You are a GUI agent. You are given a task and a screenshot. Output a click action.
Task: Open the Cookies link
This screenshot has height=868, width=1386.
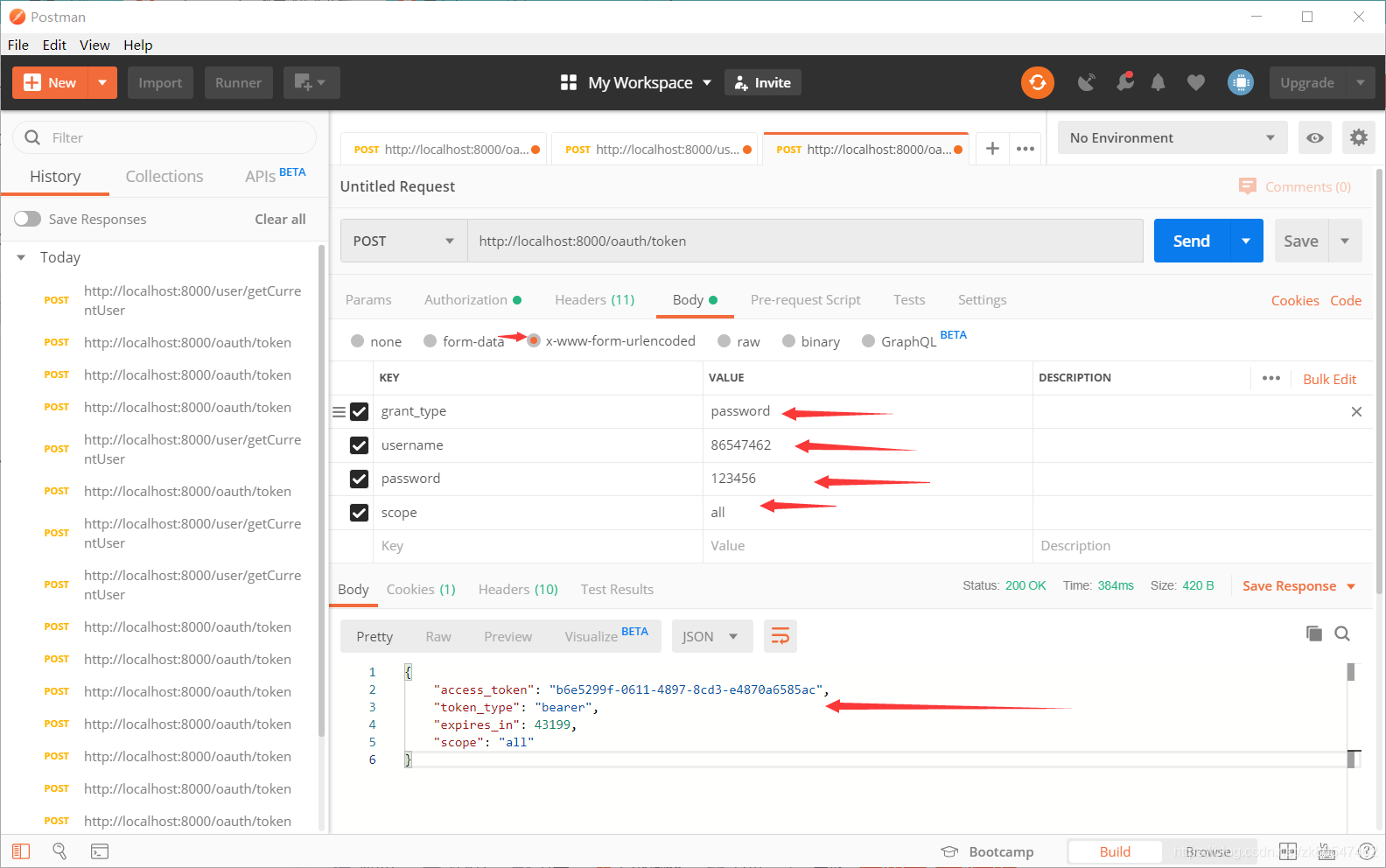1295,300
